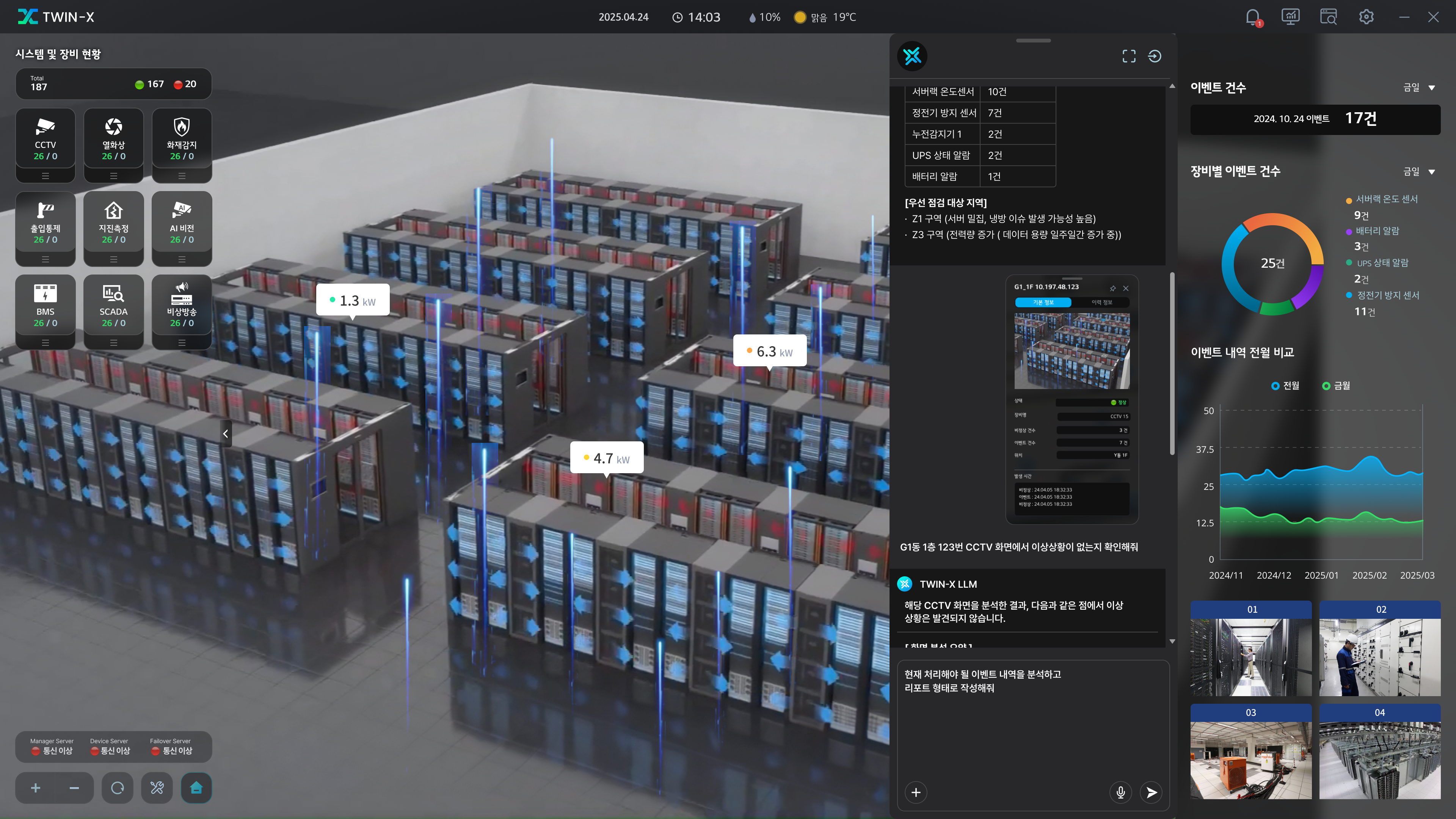The width and height of the screenshot is (1456, 819).
Task: Select the BMS tile
Action: point(45,305)
